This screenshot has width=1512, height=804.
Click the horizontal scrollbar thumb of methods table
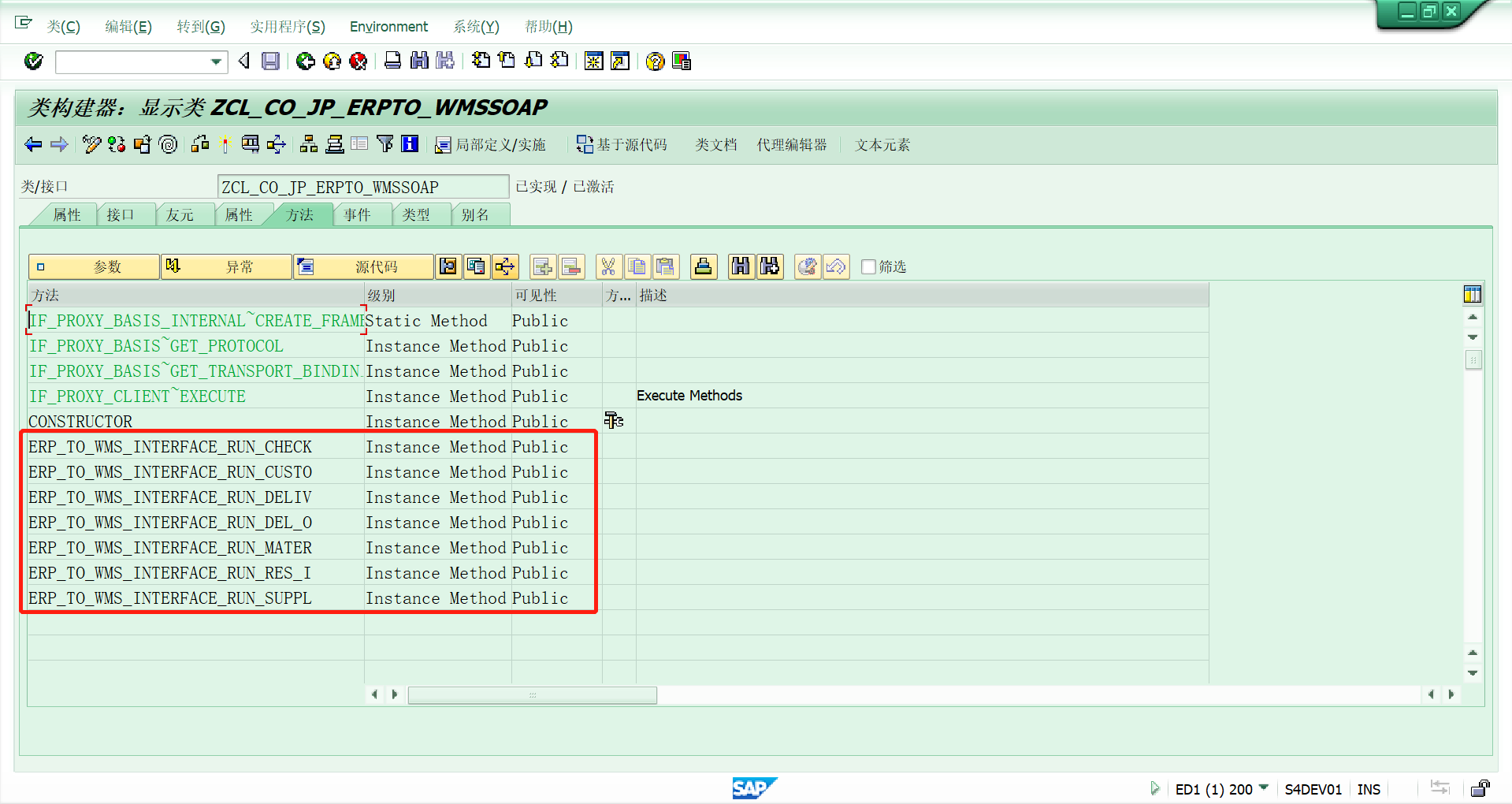click(x=532, y=694)
